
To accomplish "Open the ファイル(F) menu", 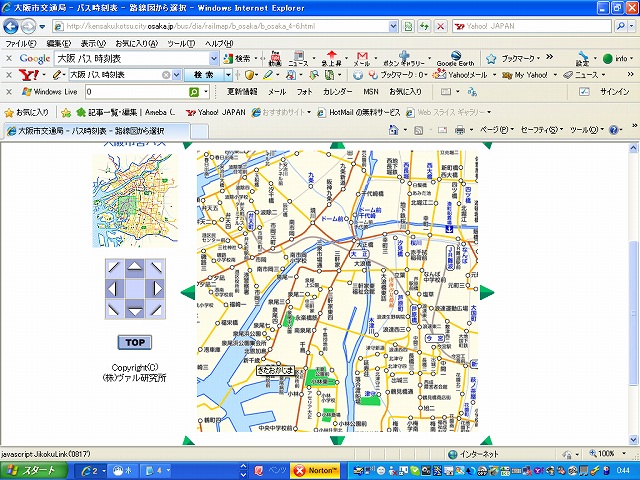I will (21, 44).
